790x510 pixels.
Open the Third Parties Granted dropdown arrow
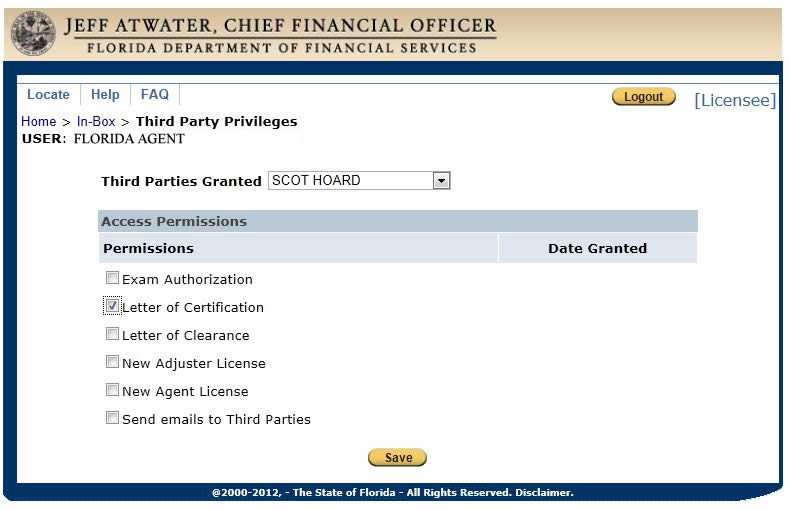point(441,180)
